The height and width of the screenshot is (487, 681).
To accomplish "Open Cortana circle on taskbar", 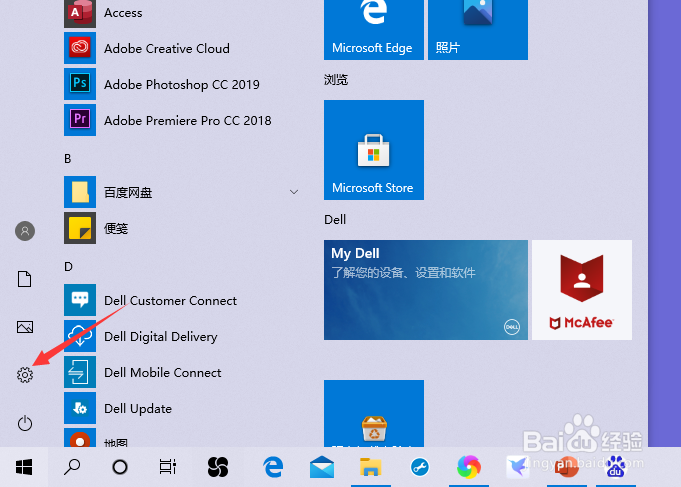I will [x=119, y=467].
